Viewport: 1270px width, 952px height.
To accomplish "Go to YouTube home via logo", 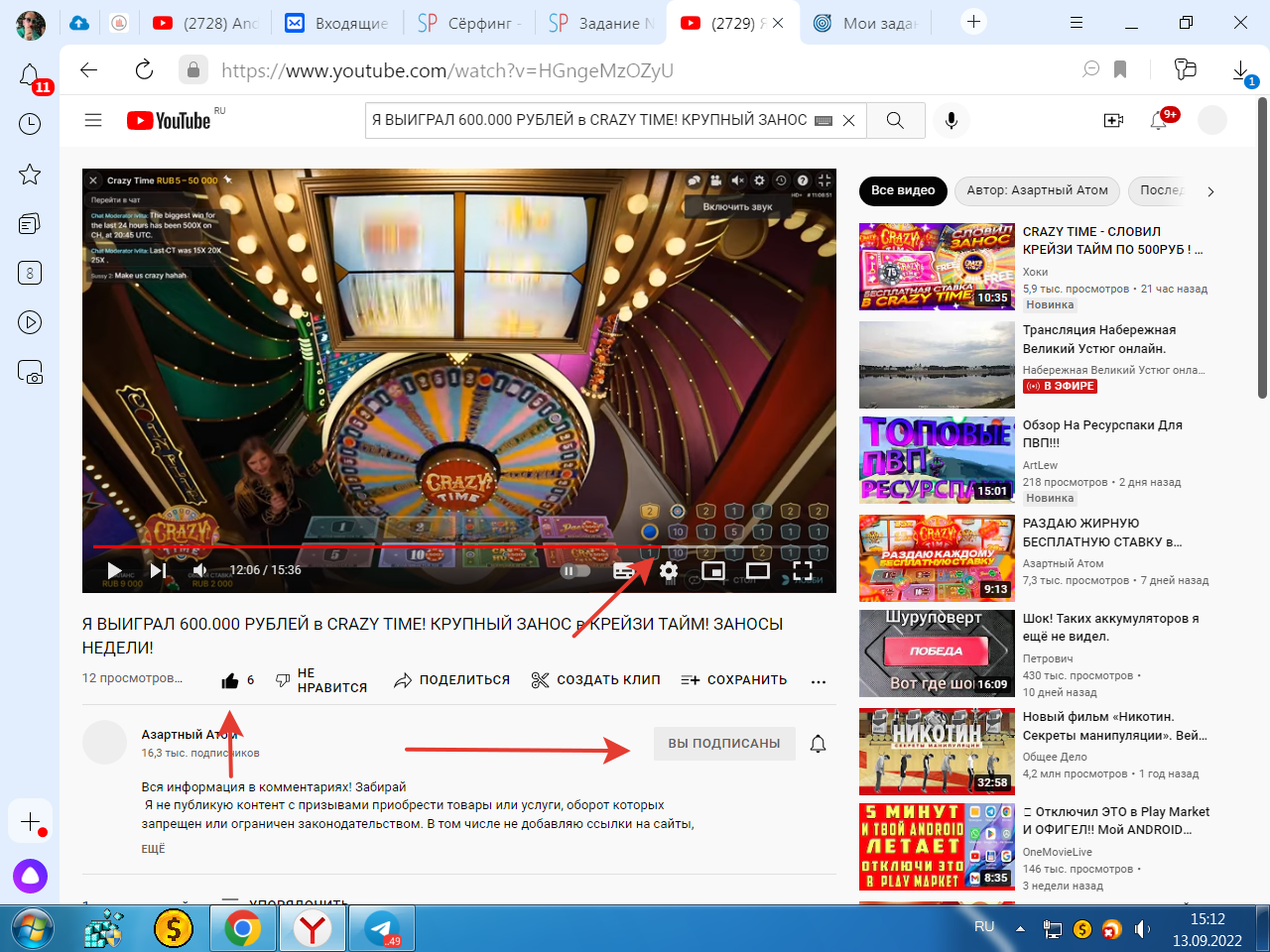I will (169, 121).
